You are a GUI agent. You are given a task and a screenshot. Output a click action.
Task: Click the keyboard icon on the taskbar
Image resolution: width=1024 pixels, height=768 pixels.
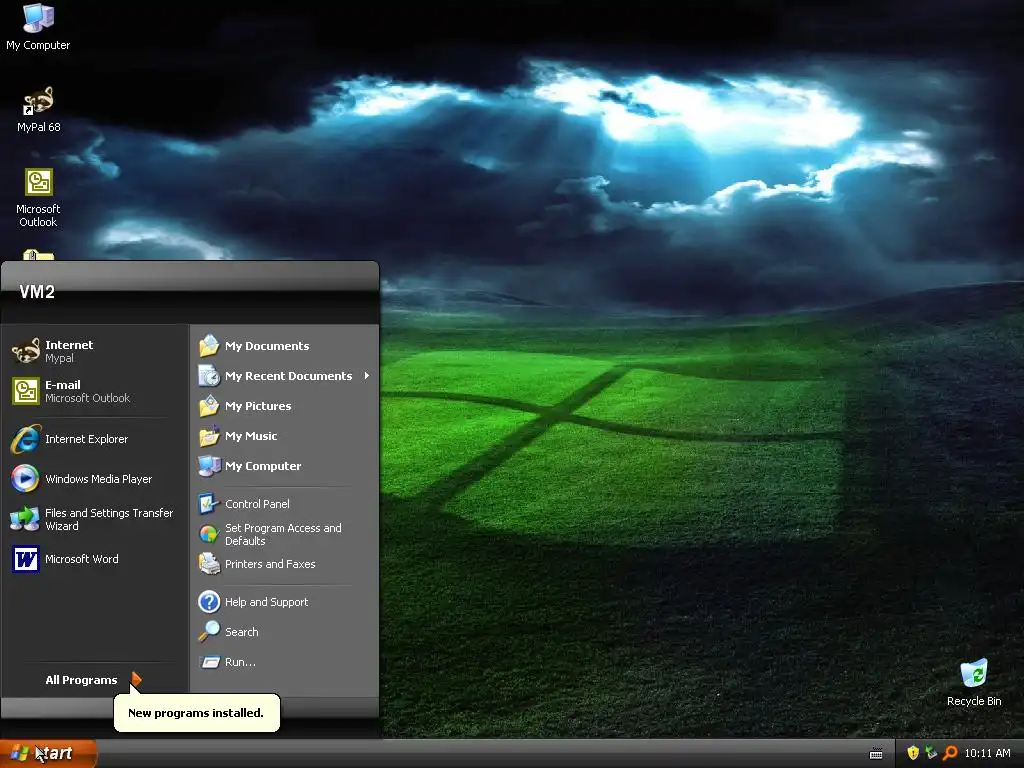pos(876,754)
